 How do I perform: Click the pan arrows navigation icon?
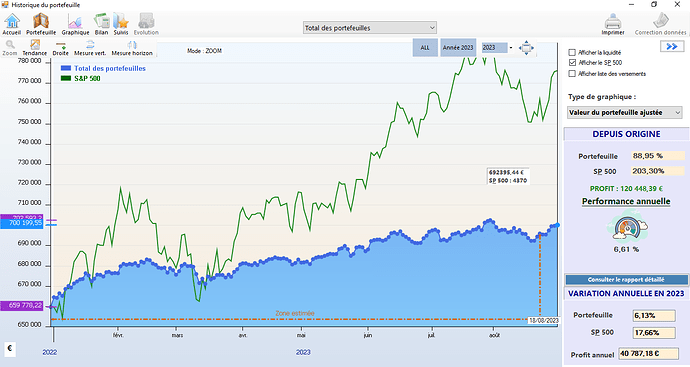pos(527,48)
